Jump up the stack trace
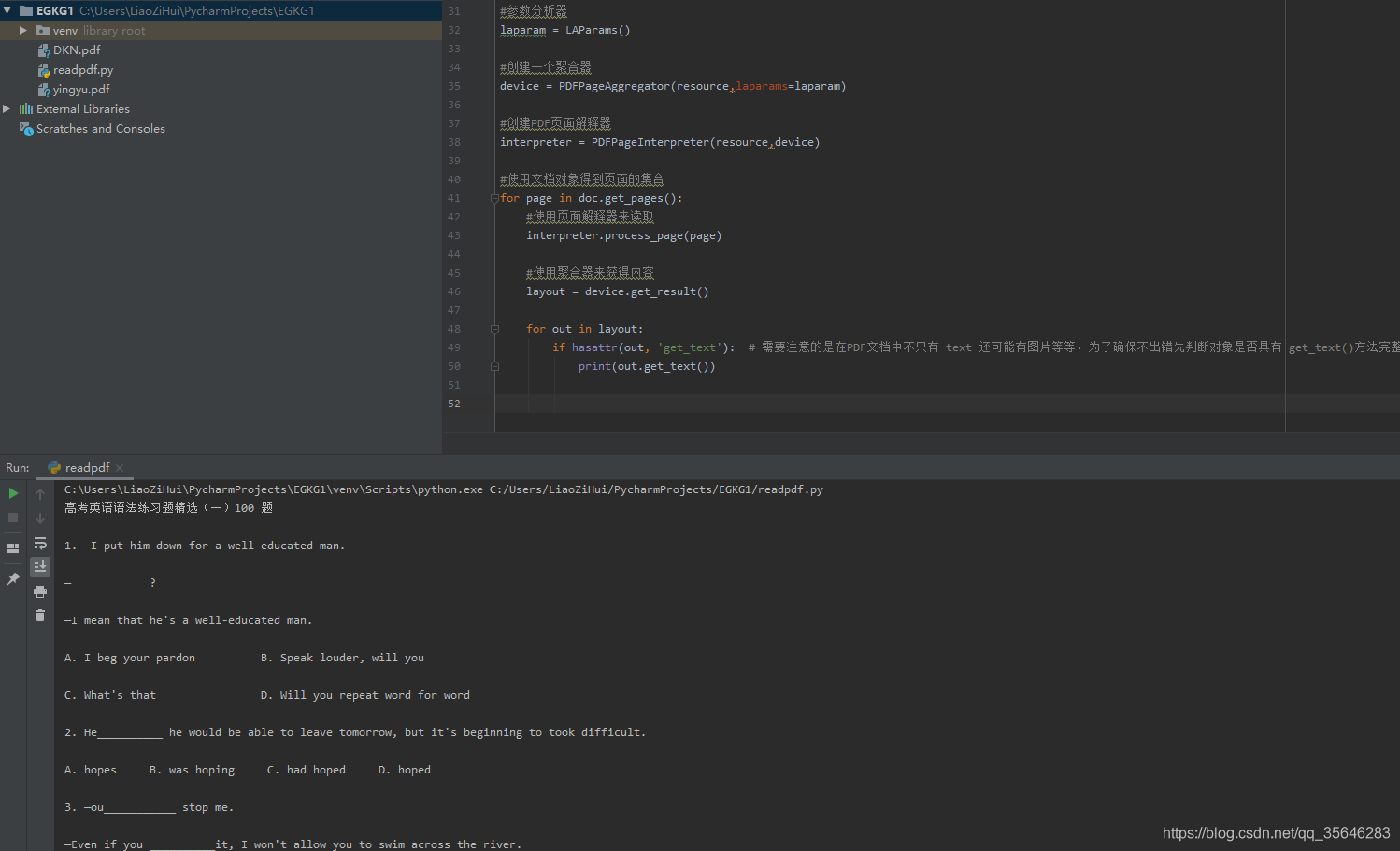This screenshot has width=1400, height=851. (x=40, y=492)
